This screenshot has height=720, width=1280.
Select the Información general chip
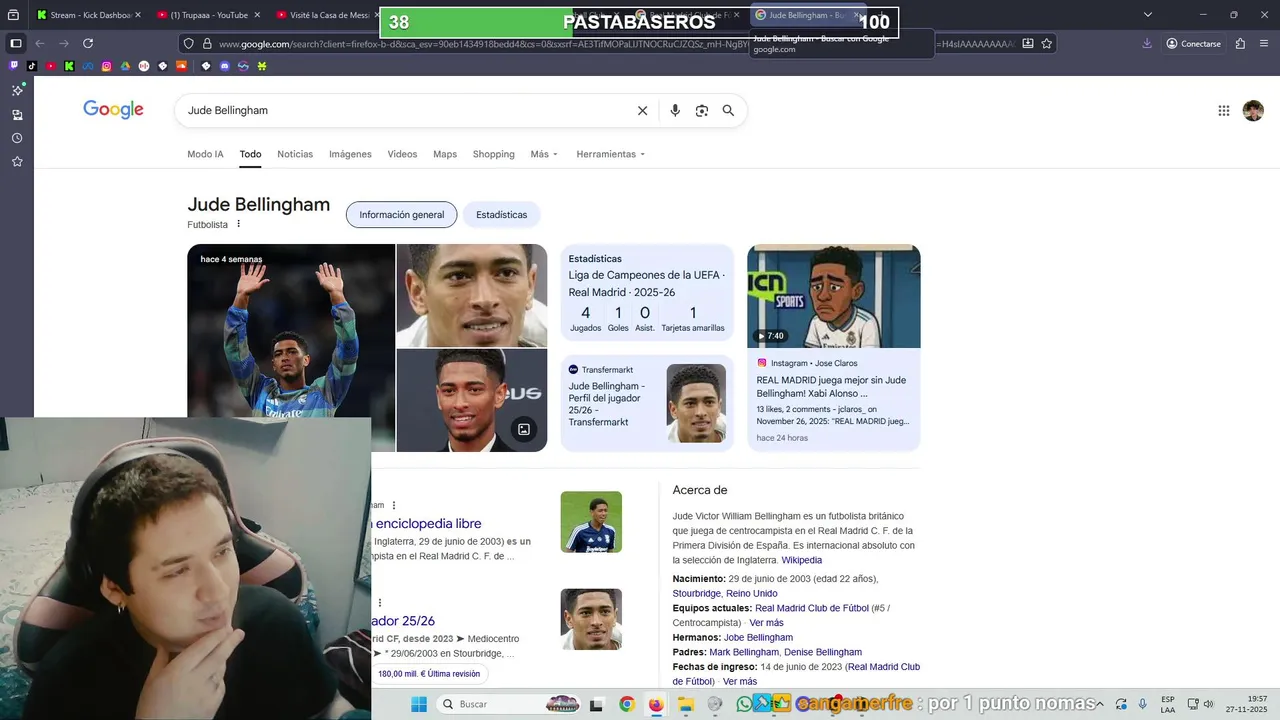coord(401,215)
